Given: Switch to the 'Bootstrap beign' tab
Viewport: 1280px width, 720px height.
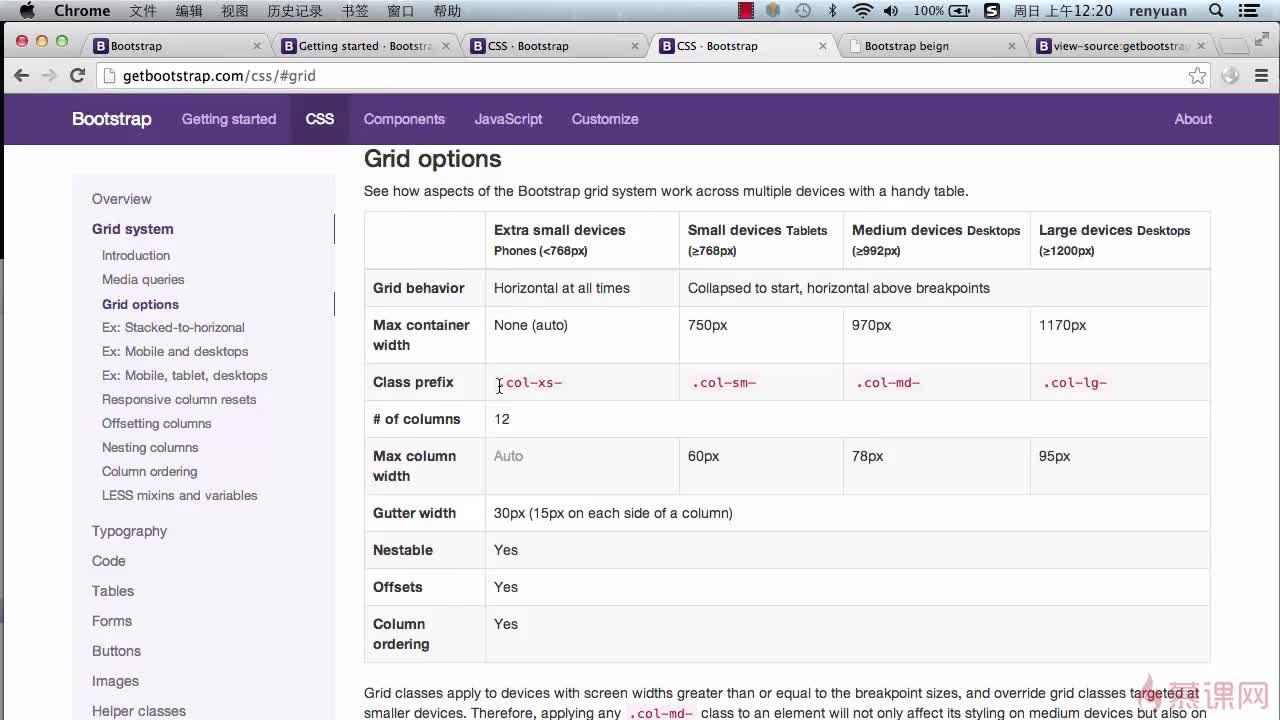Looking at the screenshot, I should pos(930,46).
